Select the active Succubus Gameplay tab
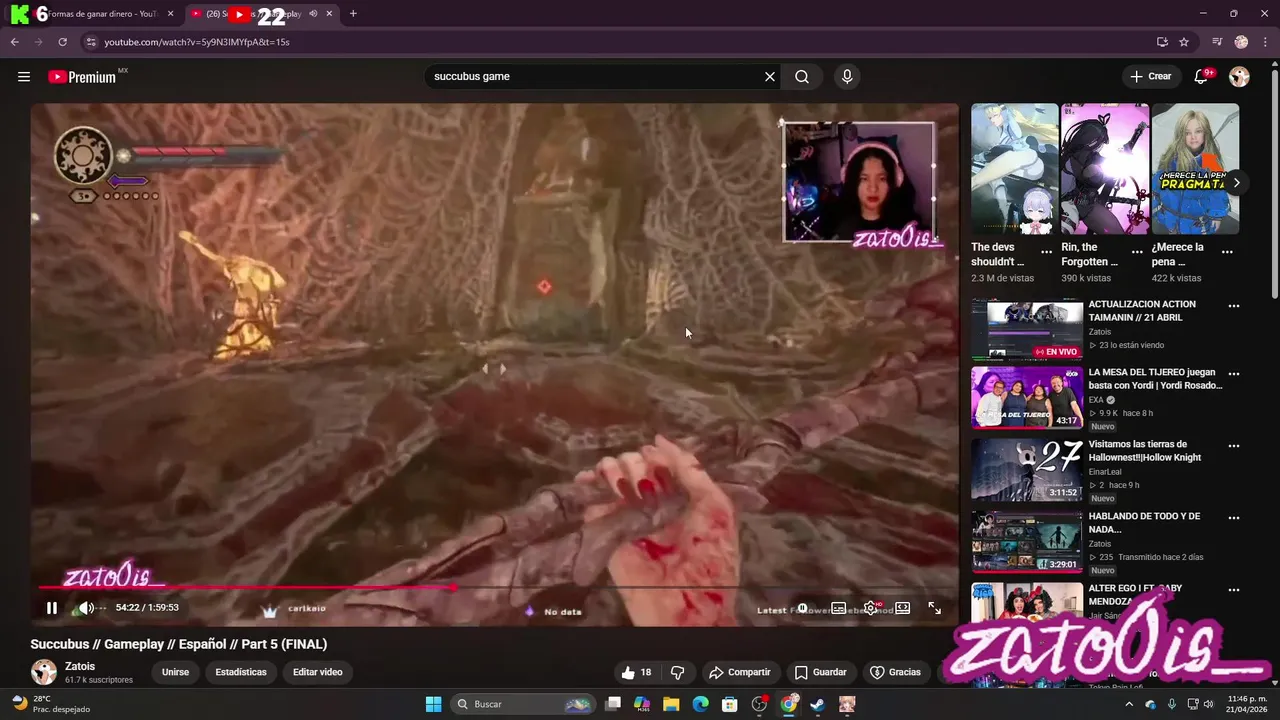 pyautogui.click(x=262, y=14)
